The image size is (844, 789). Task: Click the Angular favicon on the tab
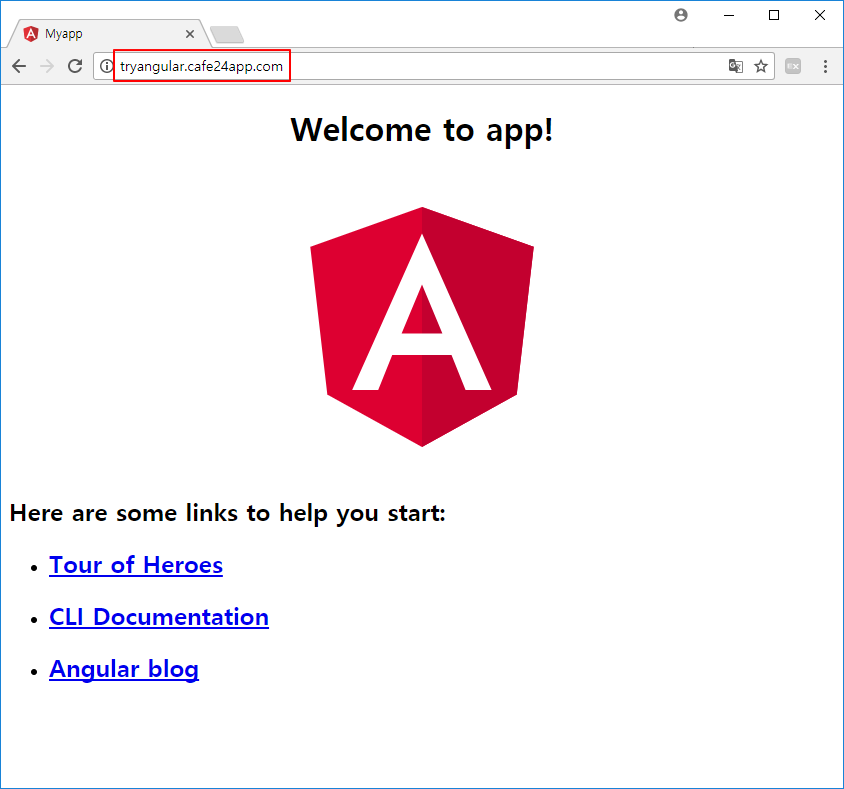click(x=31, y=34)
